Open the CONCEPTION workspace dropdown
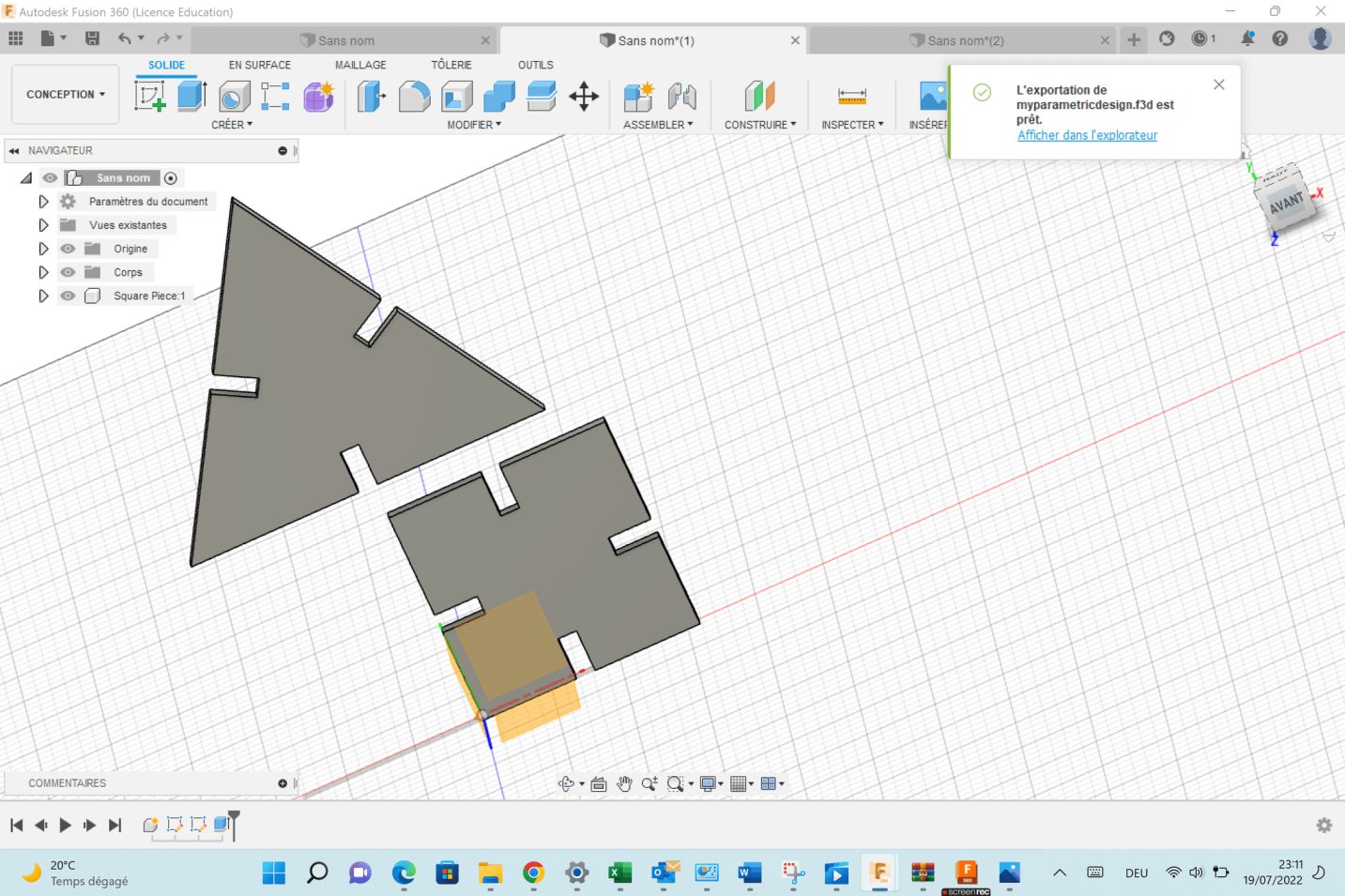 click(65, 95)
